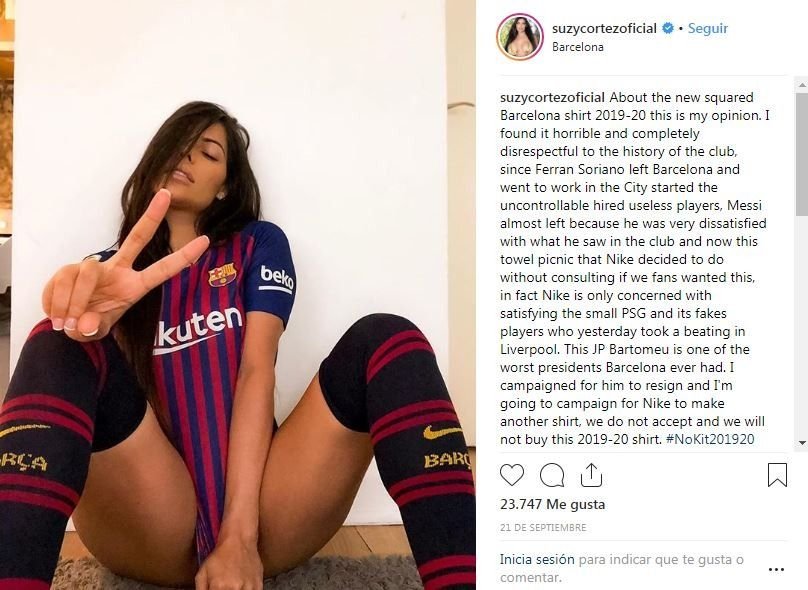Screen dimensions: 808x590
Task: Follow the account with Seguir
Action: pyautogui.click(x=708, y=28)
